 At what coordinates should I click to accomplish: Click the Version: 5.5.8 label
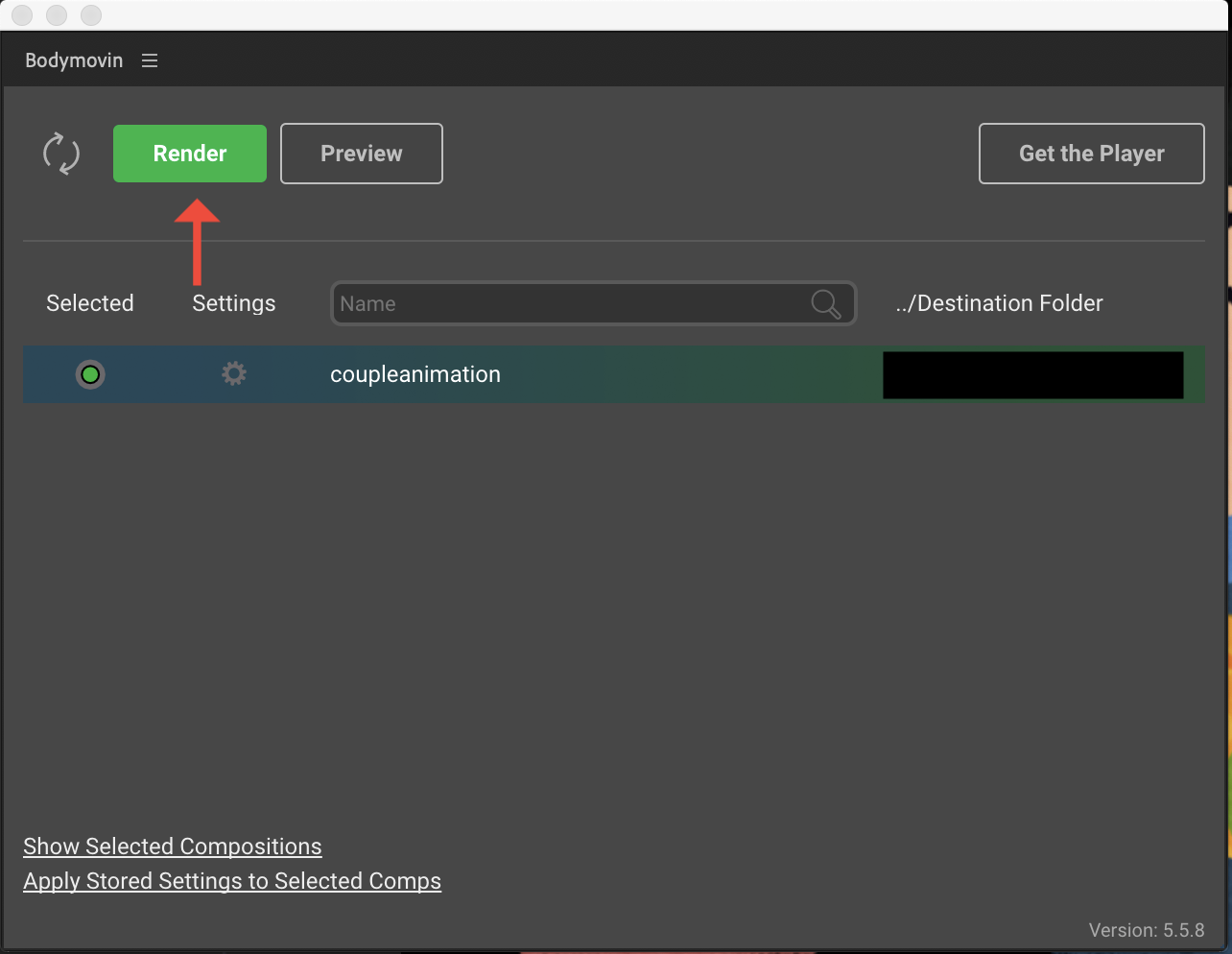(x=1147, y=930)
